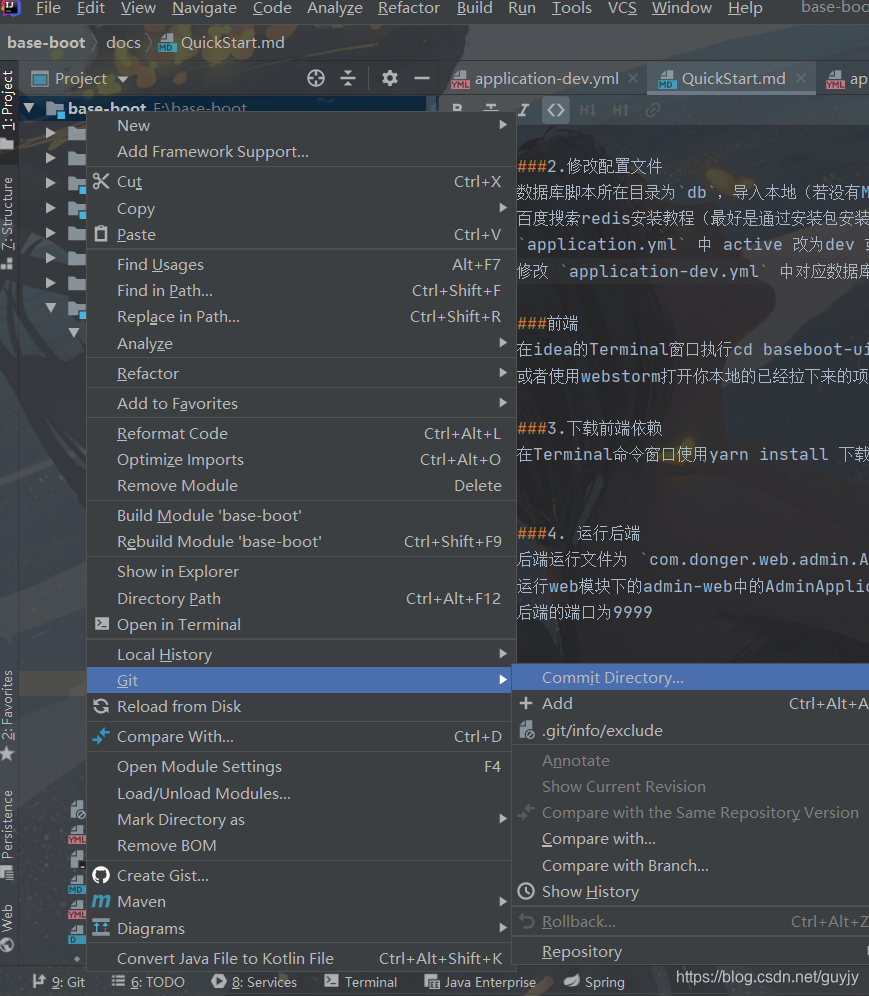Select Open Module Settings

[x=301, y=767]
